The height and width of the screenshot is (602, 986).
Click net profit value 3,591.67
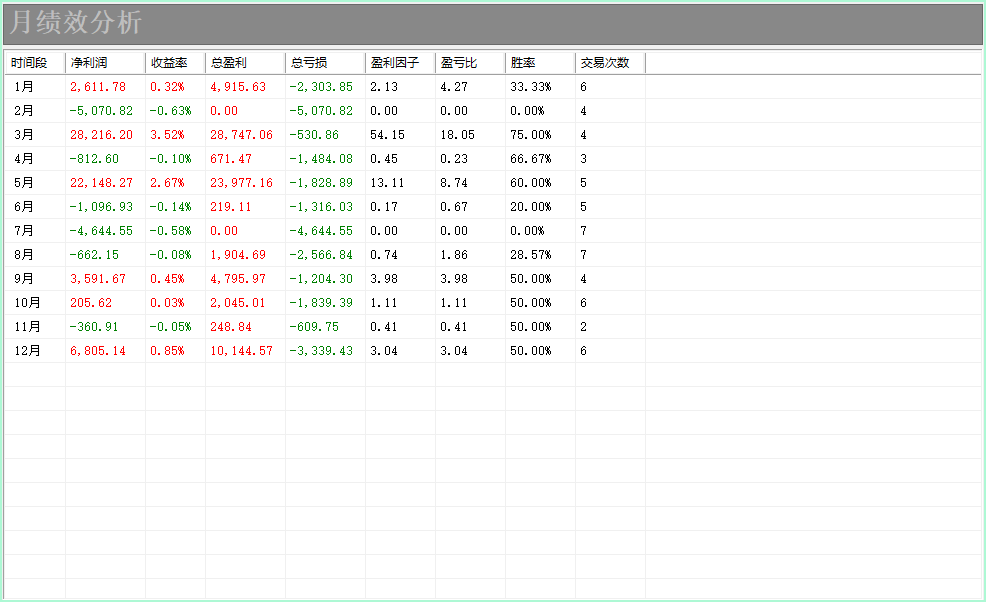pyautogui.click(x=98, y=279)
